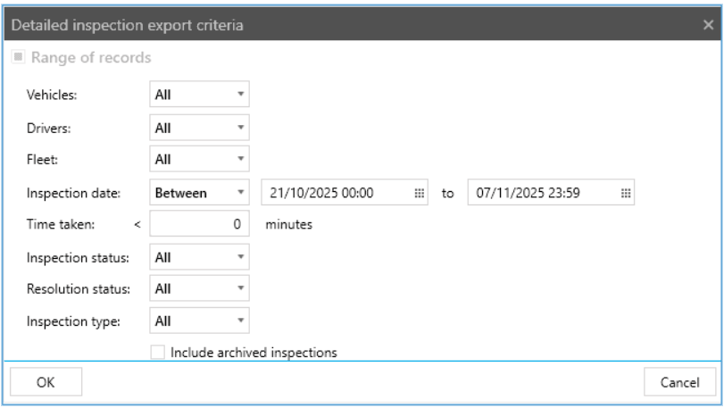Toggle the Range of records checkbox

(x=19, y=58)
